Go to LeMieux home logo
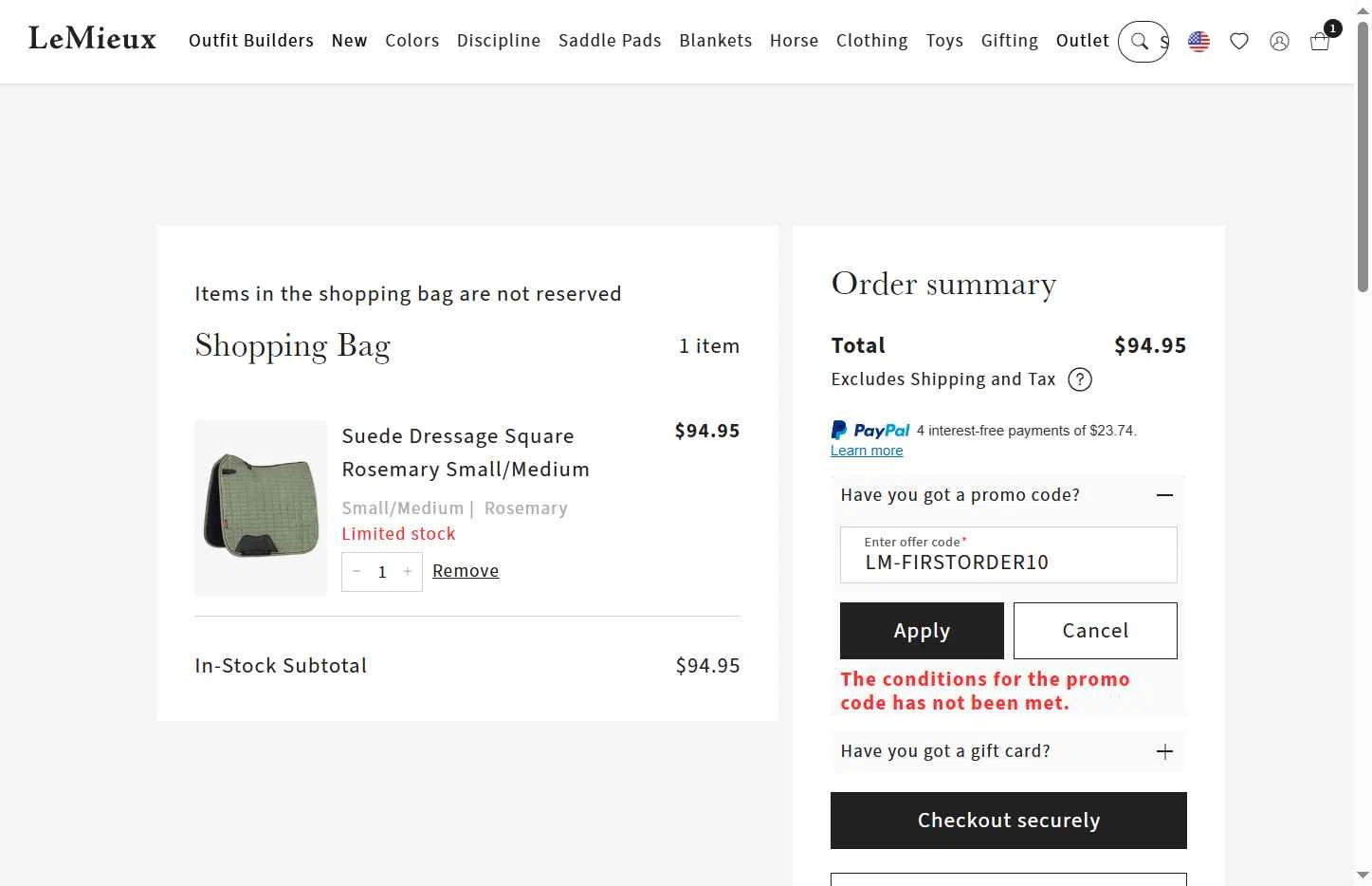The height and width of the screenshot is (886, 1372). (x=93, y=39)
